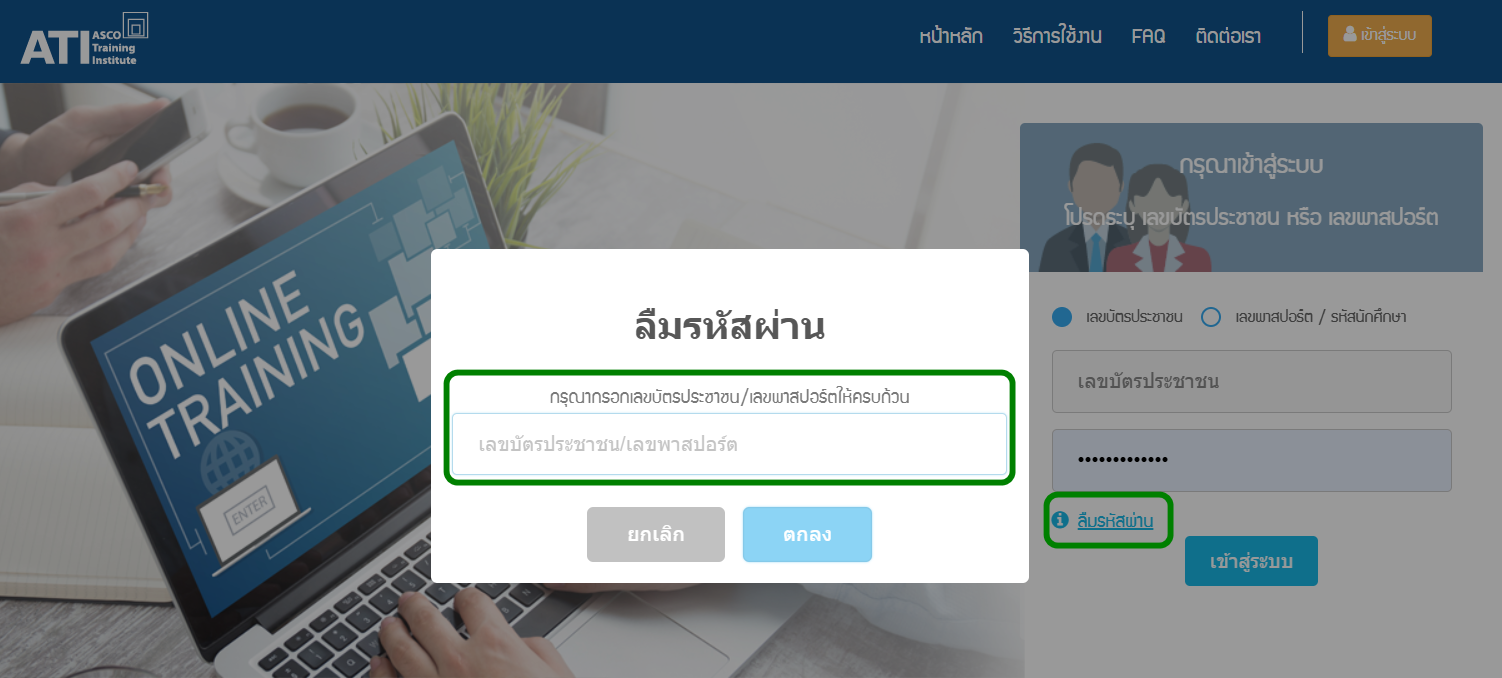Open the ติดต่อเรา menu item
The image size is (1502, 678).
(x=1228, y=37)
